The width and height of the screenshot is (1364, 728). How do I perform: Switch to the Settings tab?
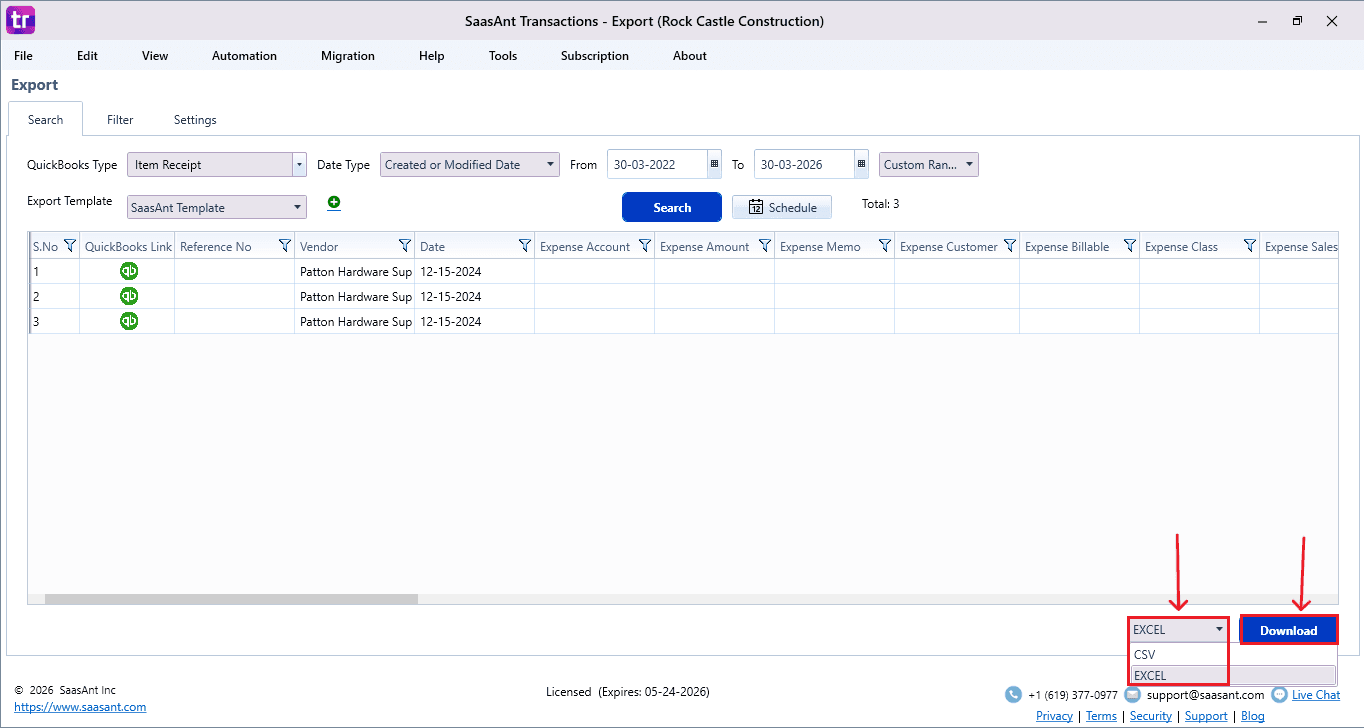click(195, 119)
